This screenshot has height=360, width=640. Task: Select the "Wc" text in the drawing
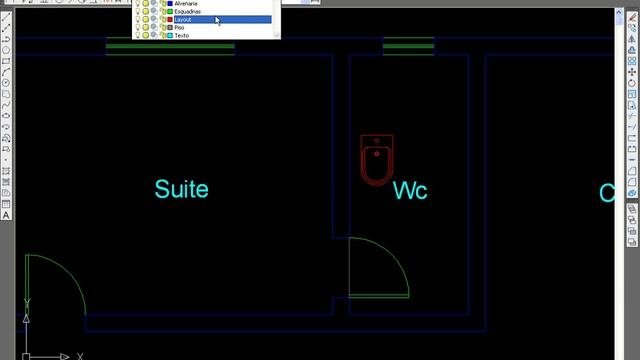coord(410,191)
